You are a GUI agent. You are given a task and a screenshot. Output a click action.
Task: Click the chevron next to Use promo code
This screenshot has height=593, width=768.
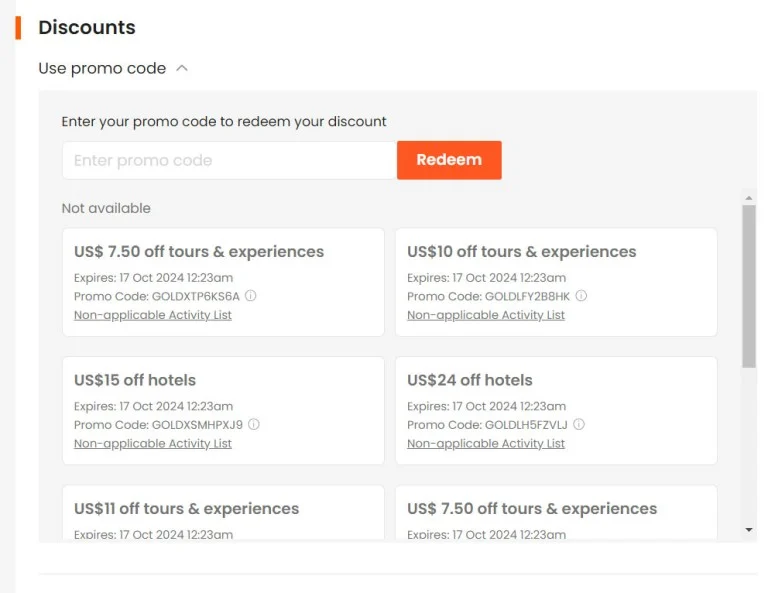182,68
